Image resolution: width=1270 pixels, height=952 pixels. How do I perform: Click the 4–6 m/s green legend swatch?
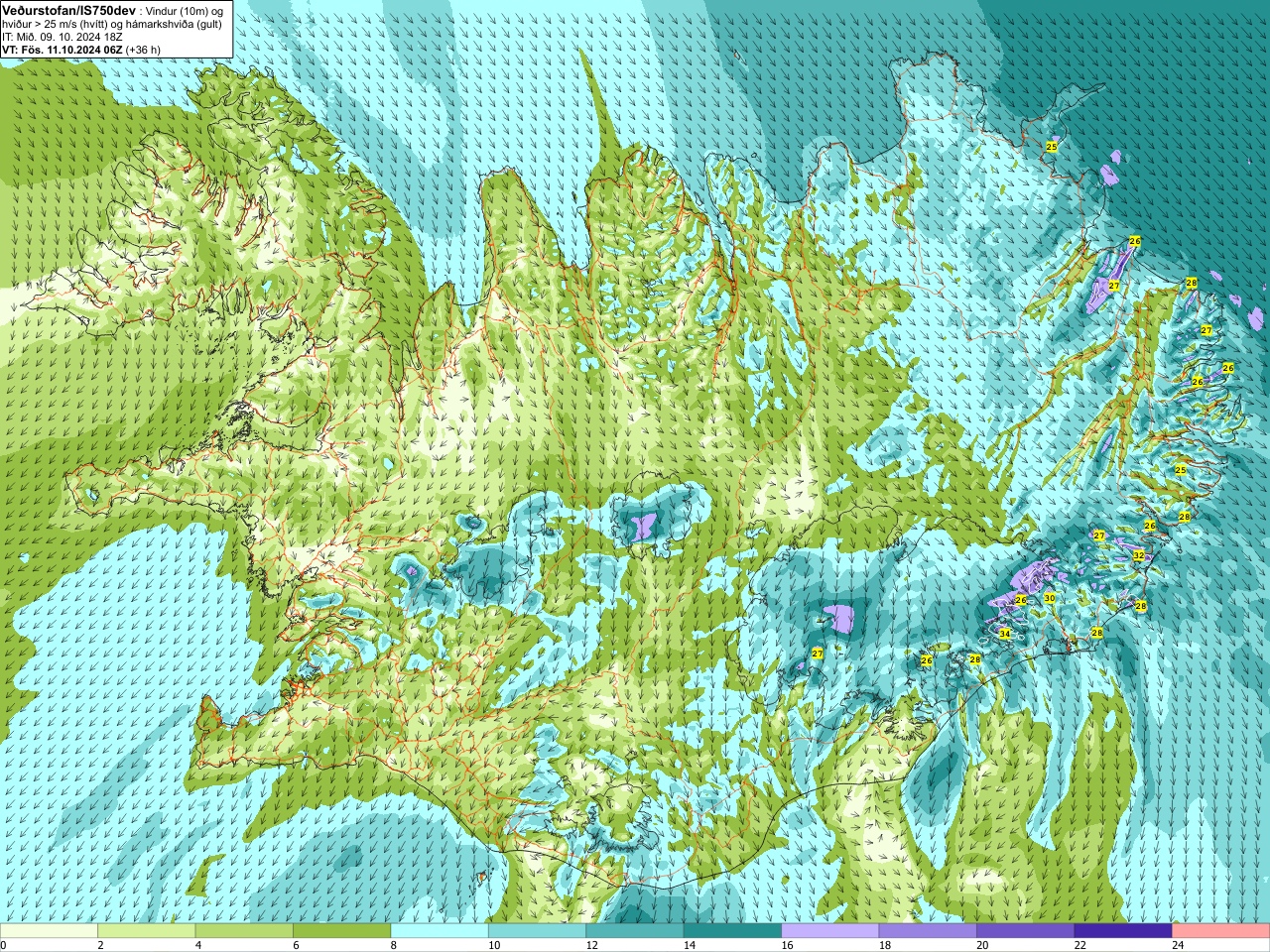tap(244, 931)
